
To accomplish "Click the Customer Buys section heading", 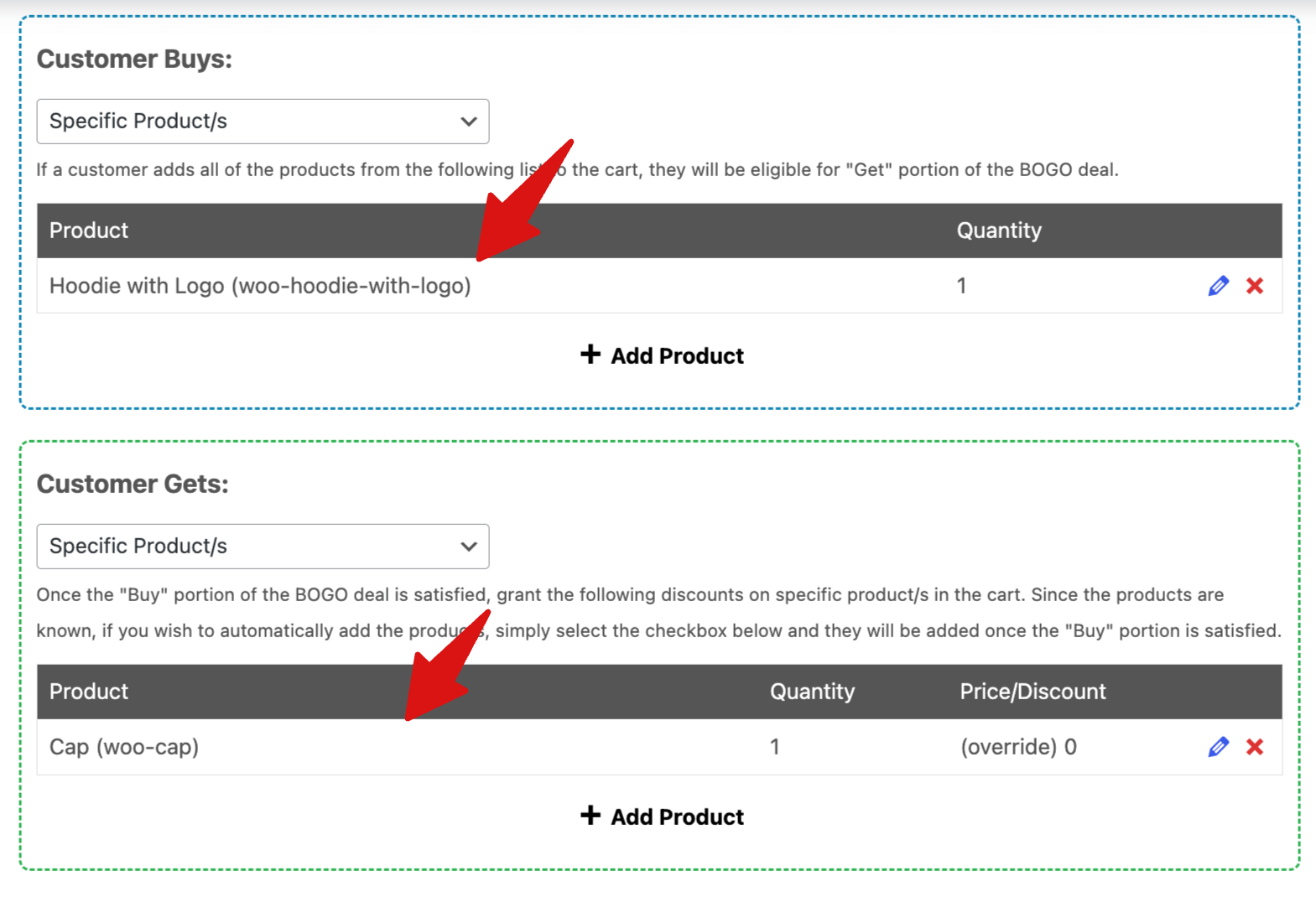I will 134,60.
